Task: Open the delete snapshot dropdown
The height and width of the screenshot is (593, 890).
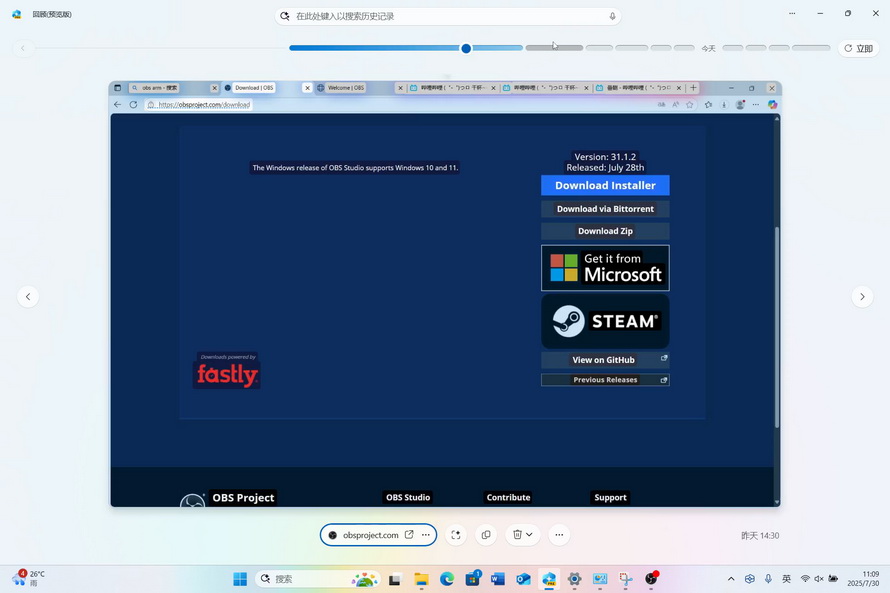Action: tap(529, 535)
